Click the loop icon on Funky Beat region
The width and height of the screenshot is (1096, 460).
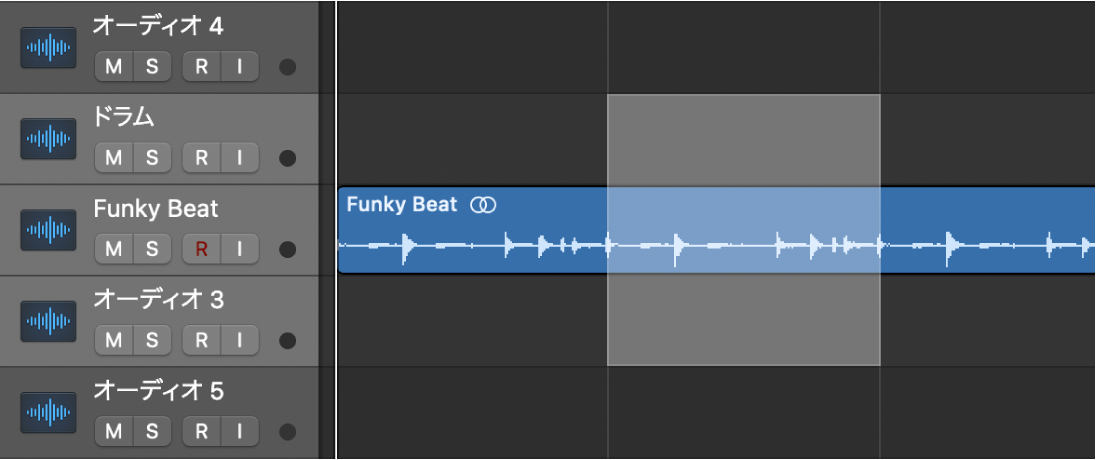pyautogui.click(x=483, y=205)
